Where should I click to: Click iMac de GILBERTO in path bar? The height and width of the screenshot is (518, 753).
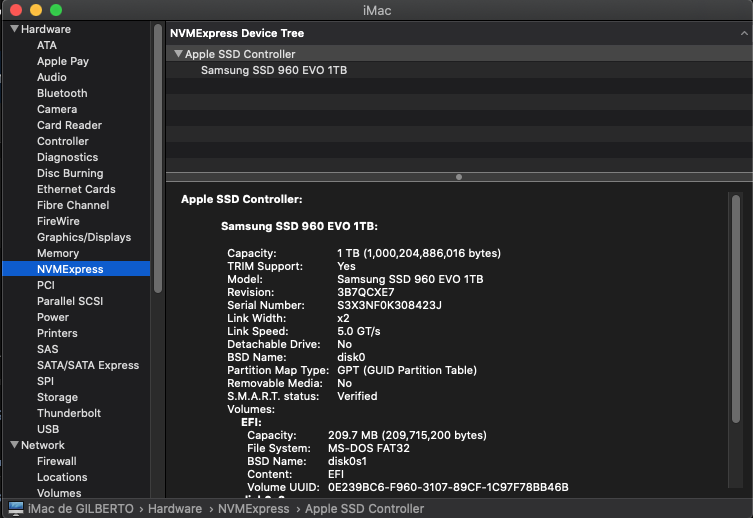(x=81, y=508)
